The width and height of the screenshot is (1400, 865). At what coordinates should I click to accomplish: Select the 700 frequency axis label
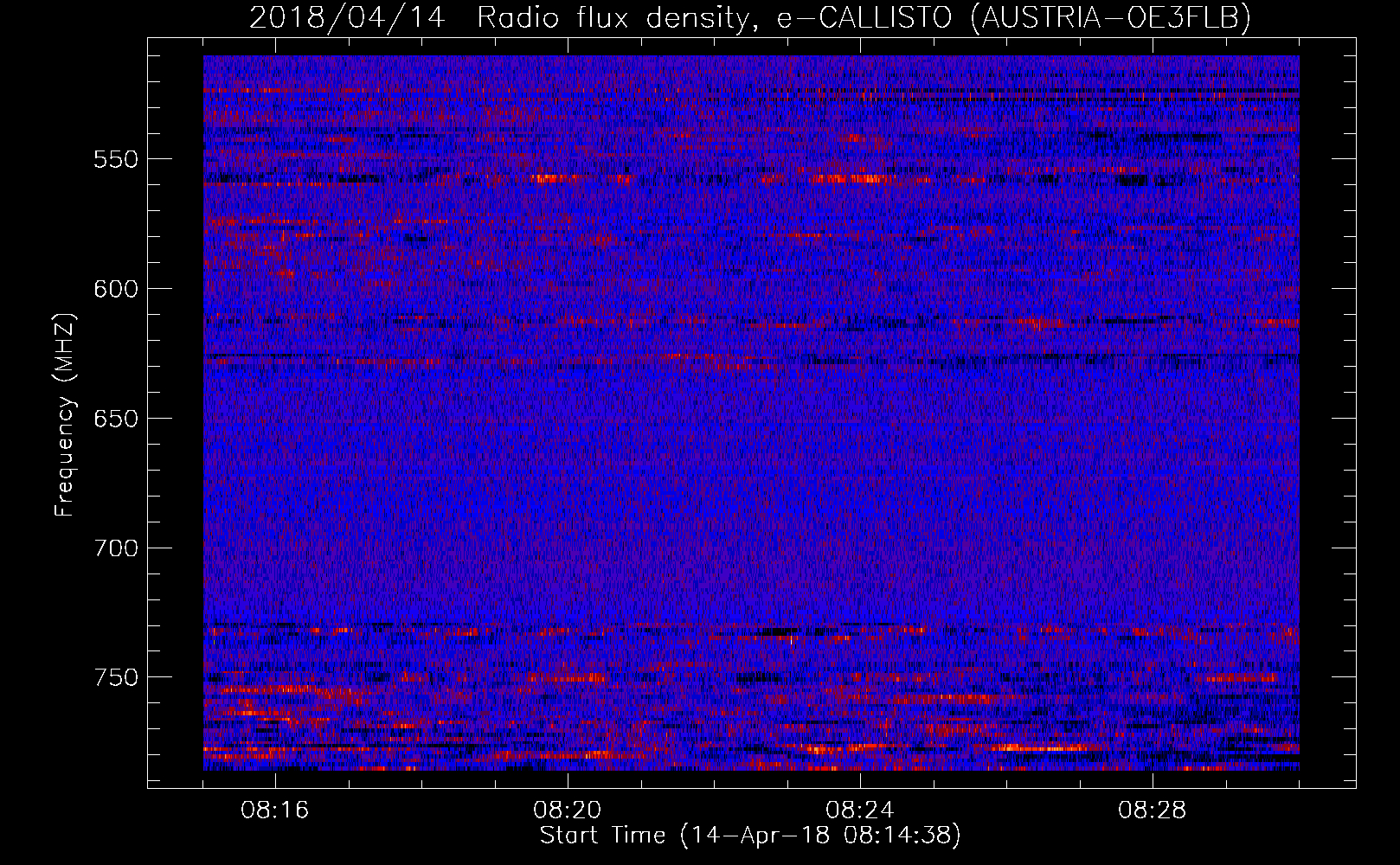116,548
